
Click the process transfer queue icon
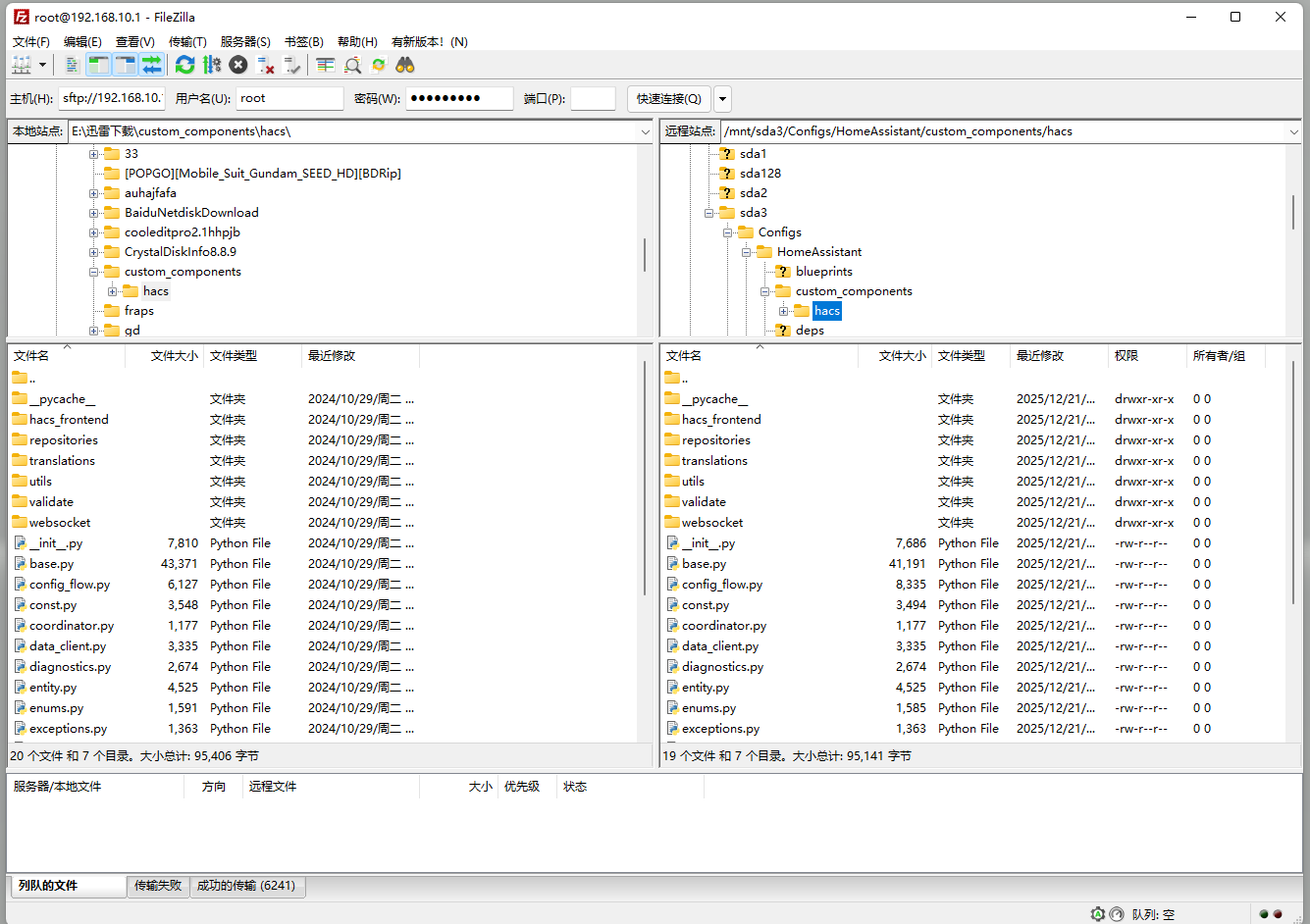click(212, 65)
